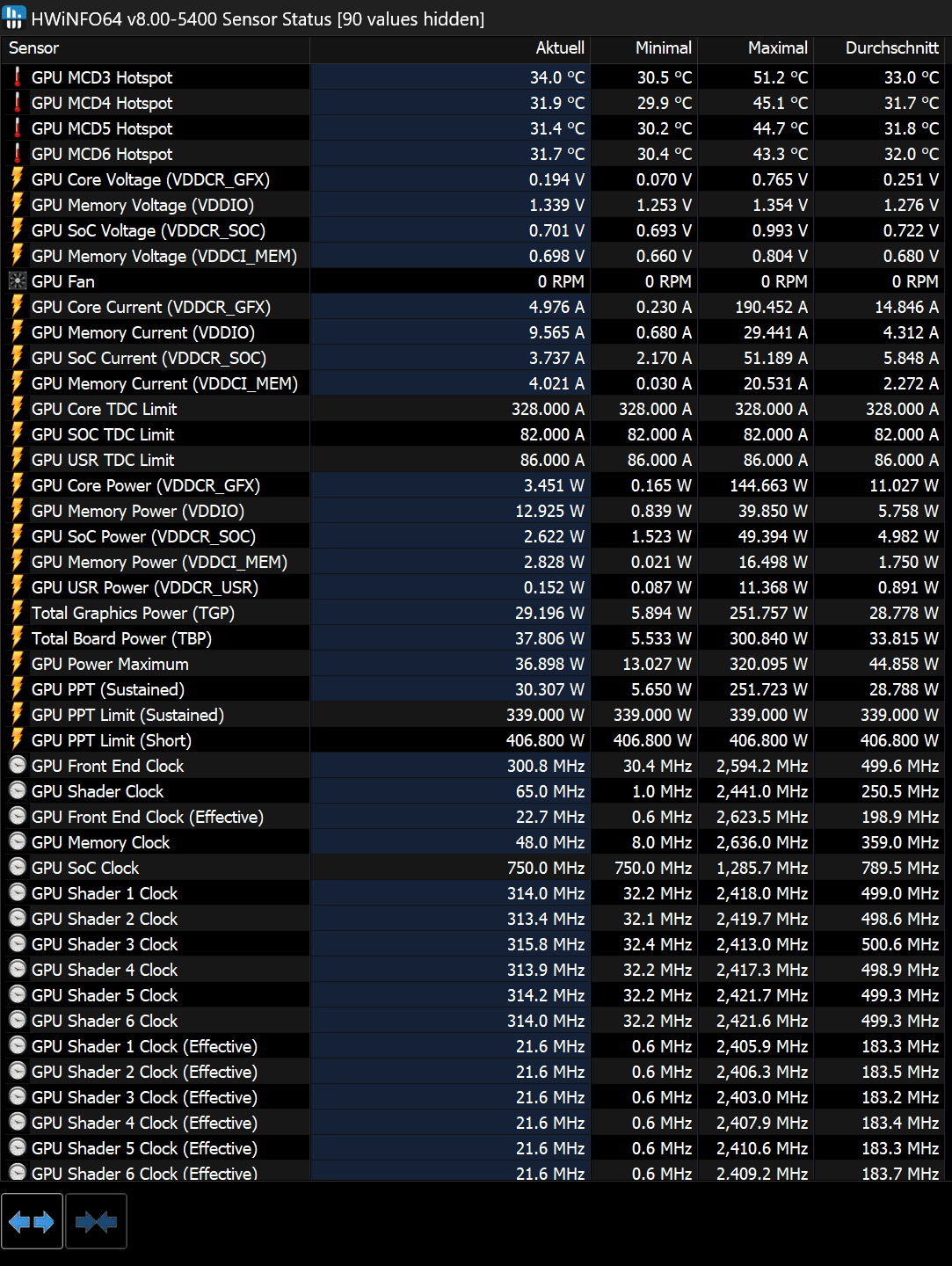Click the 320.095 W GPU Power Maximum value

coord(768,664)
